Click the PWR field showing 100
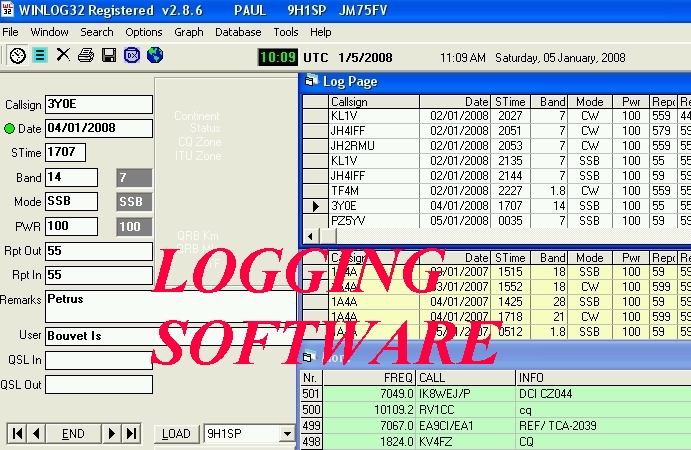This screenshot has width=691, height=450. click(71, 227)
